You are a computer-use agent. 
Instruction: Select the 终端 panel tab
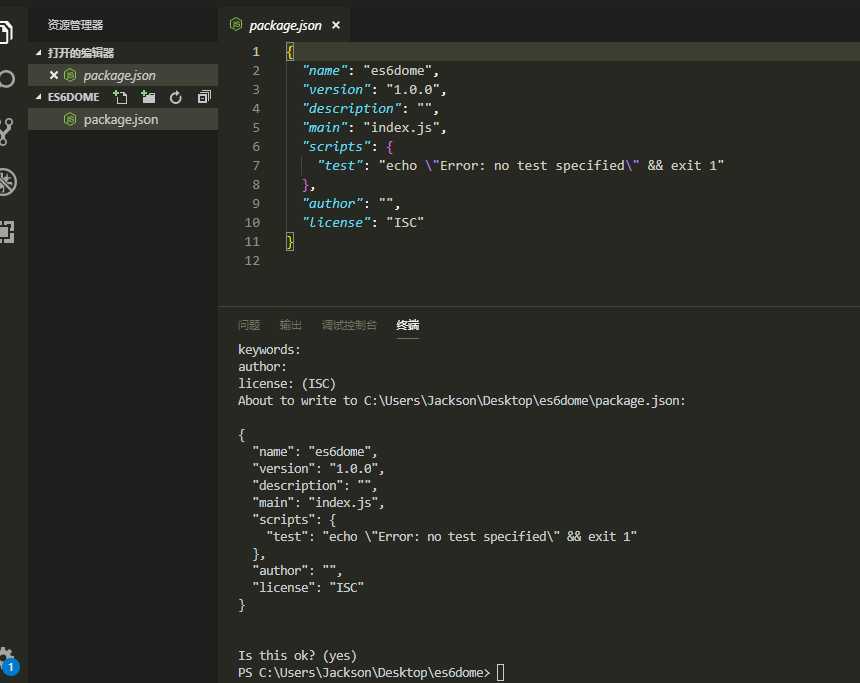coord(408,325)
